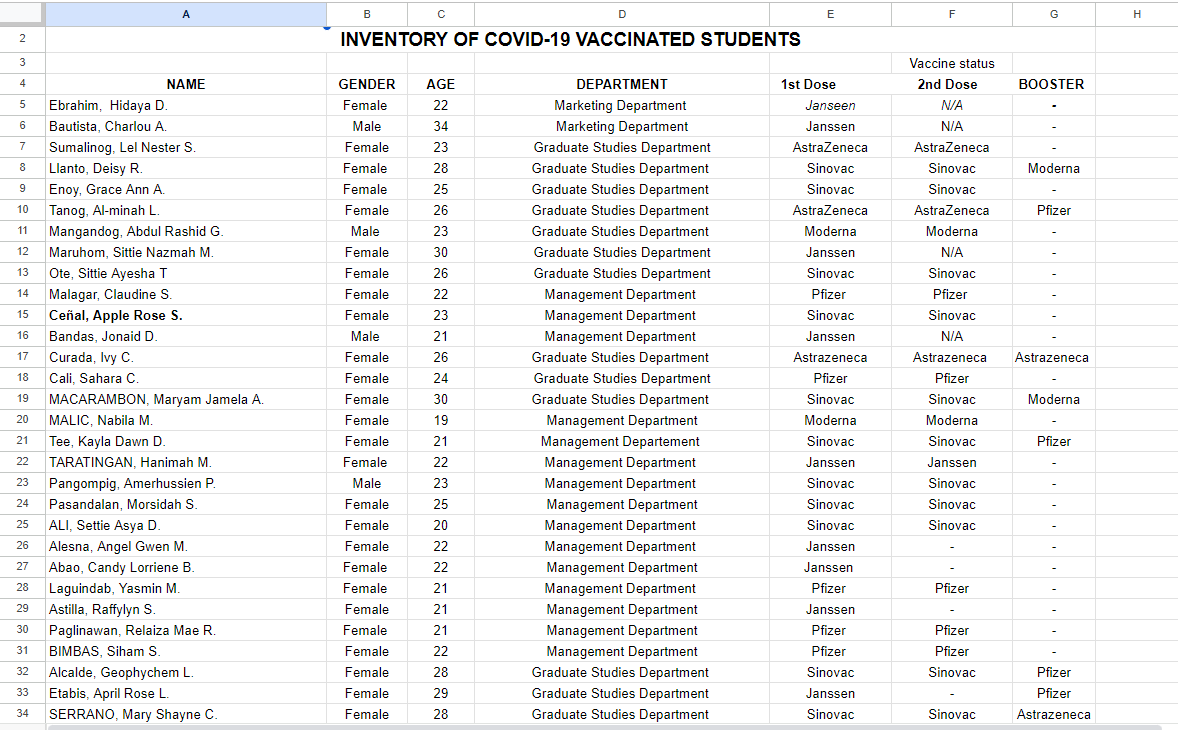Click the booster cell for Curada, Ivy C.
The width and height of the screenshot is (1178, 730).
1052,357
